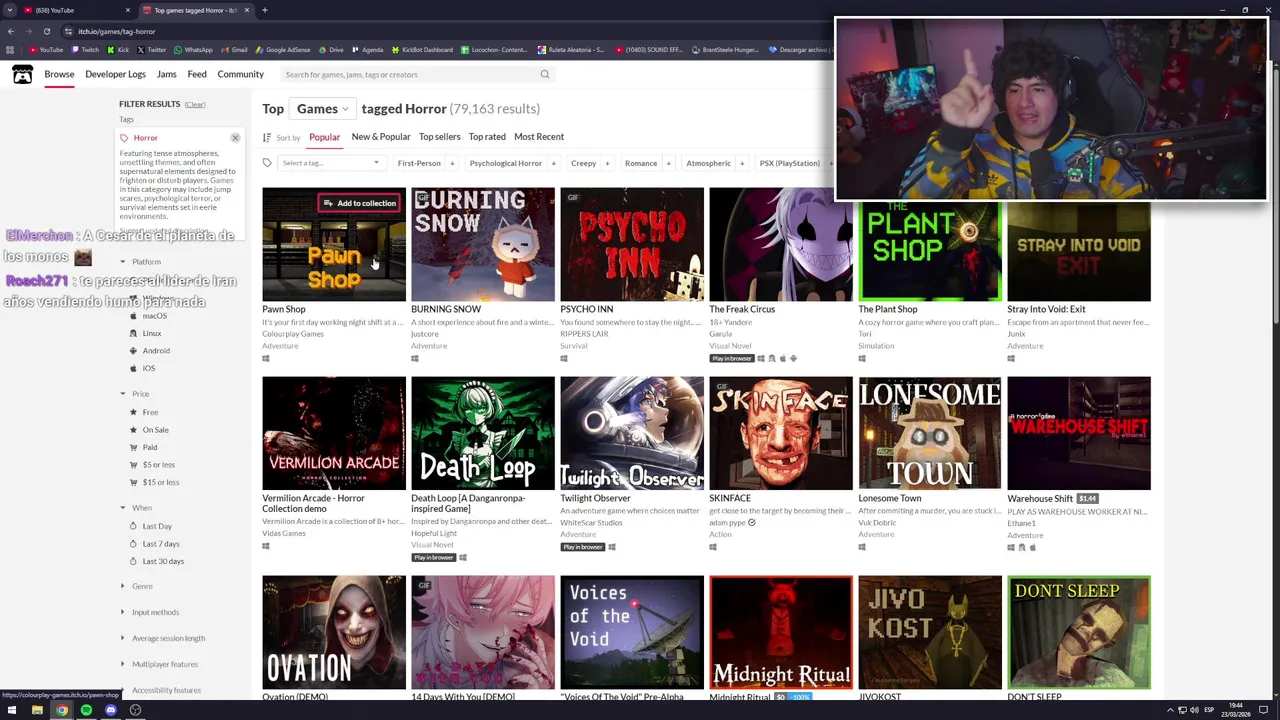Open the Select a tag dropdown
The image size is (1280, 720).
330,163
